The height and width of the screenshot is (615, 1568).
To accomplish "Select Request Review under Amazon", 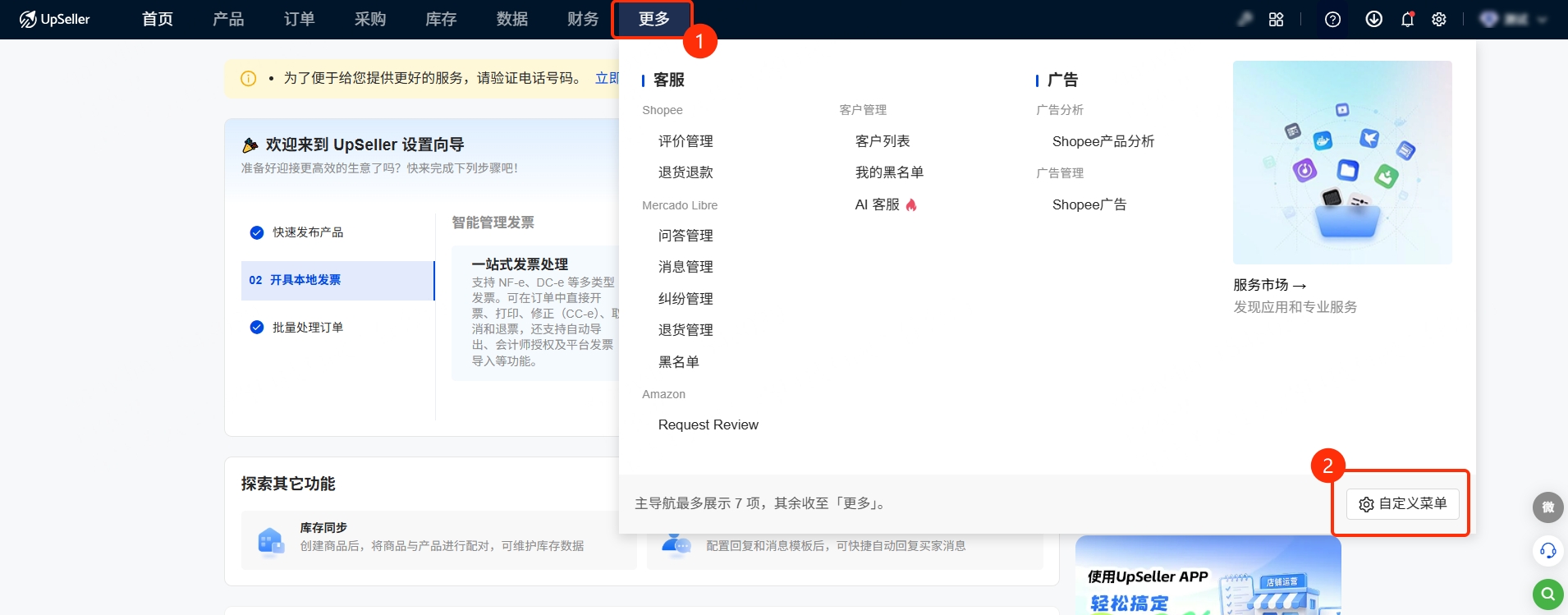I will tap(708, 425).
